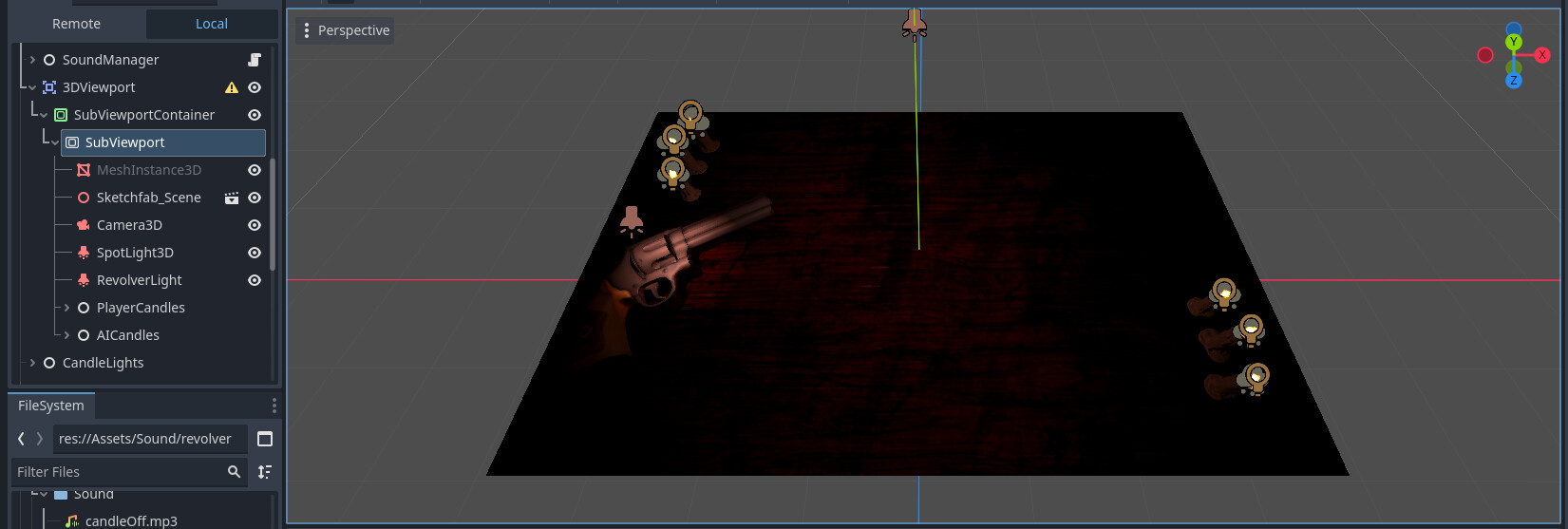The width and height of the screenshot is (1568, 529).
Task: Expand the AICandles node
Action: point(66,335)
